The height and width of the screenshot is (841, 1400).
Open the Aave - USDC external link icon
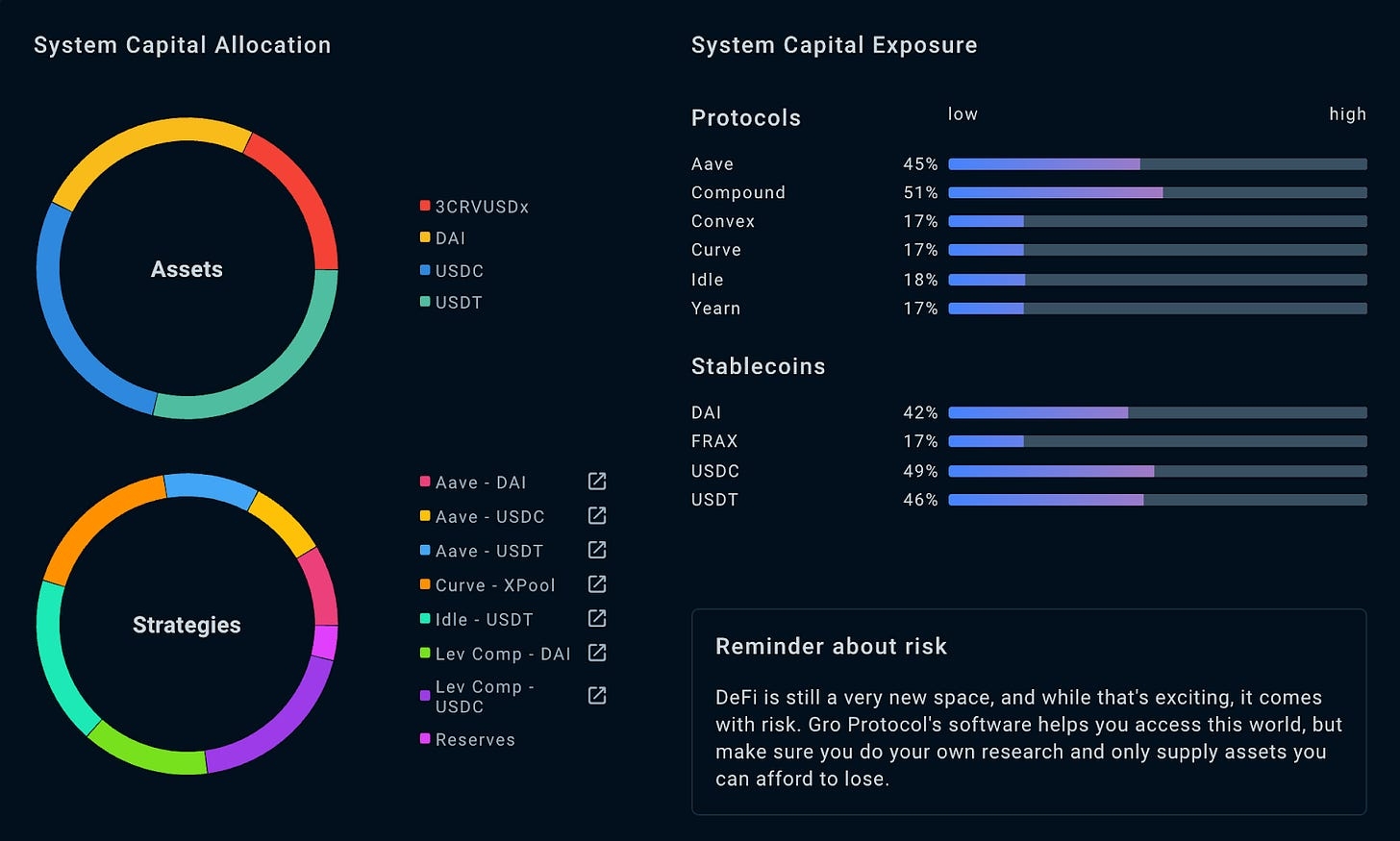pyautogui.click(x=597, y=516)
